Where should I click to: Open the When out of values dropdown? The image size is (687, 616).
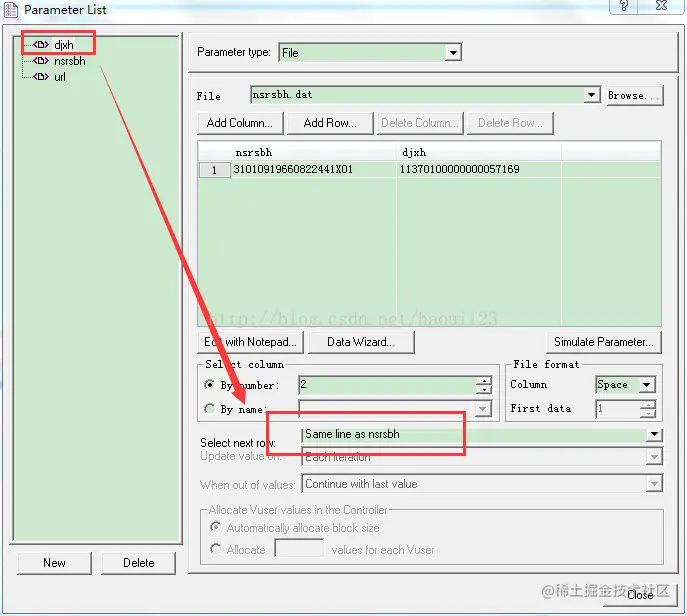654,484
